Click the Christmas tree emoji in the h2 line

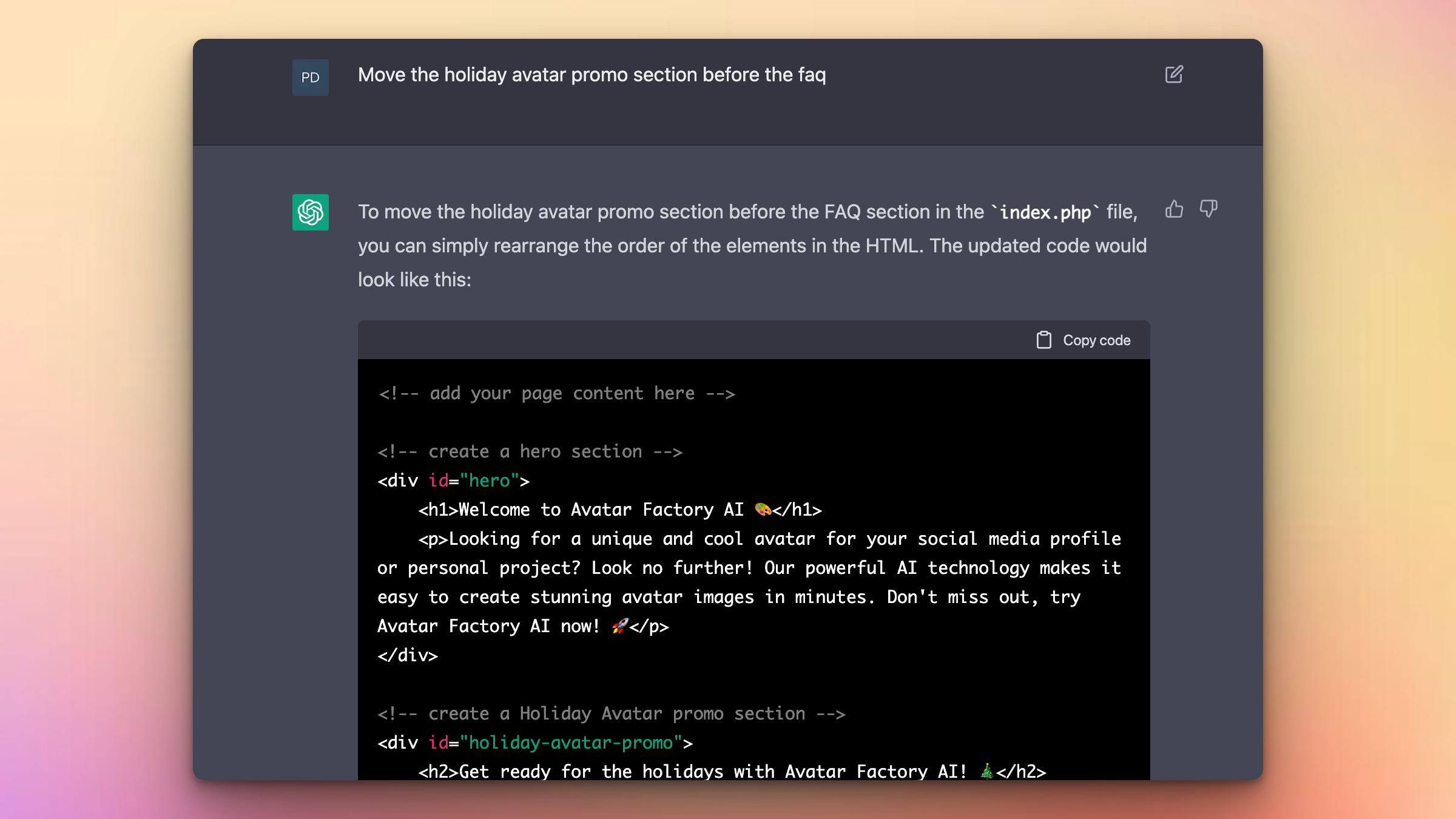(x=986, y=771)
